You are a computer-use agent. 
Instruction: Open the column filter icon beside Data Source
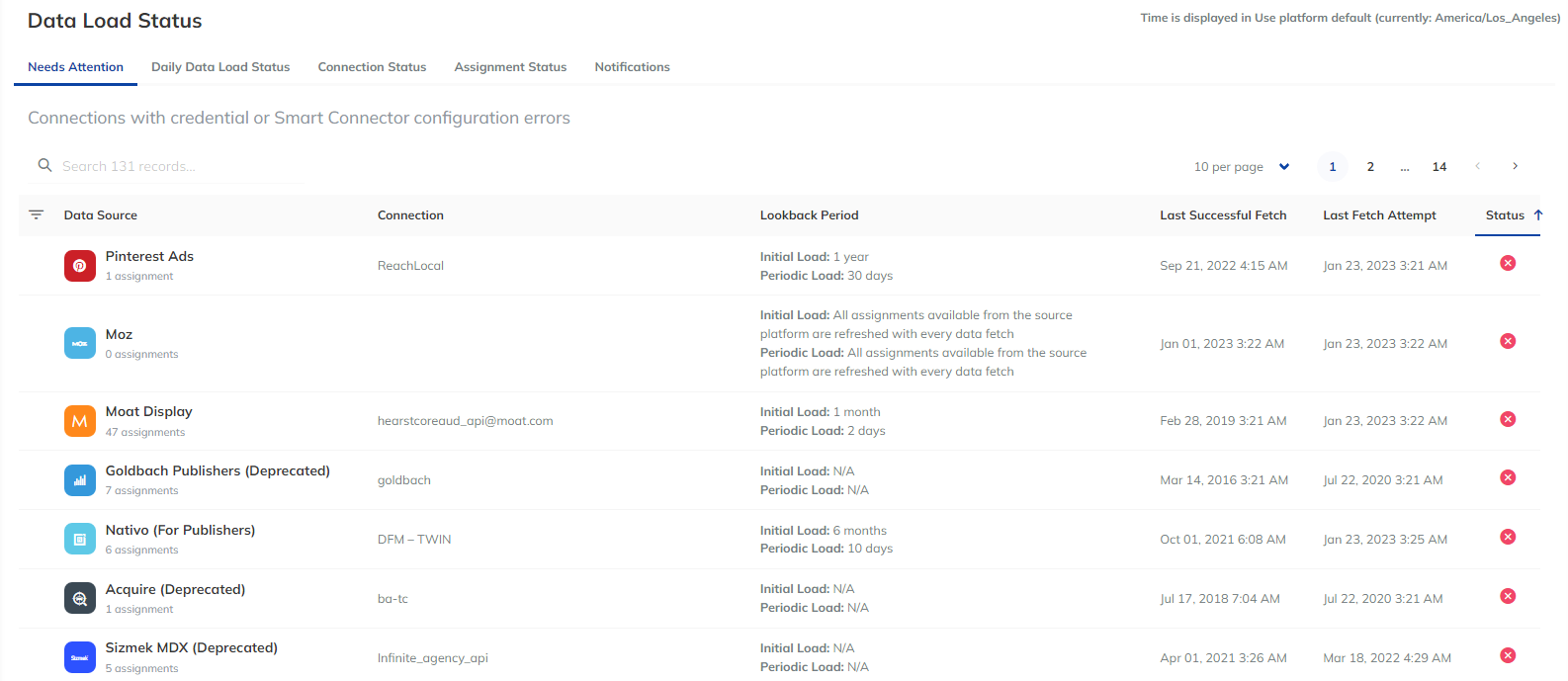[37, 214]
